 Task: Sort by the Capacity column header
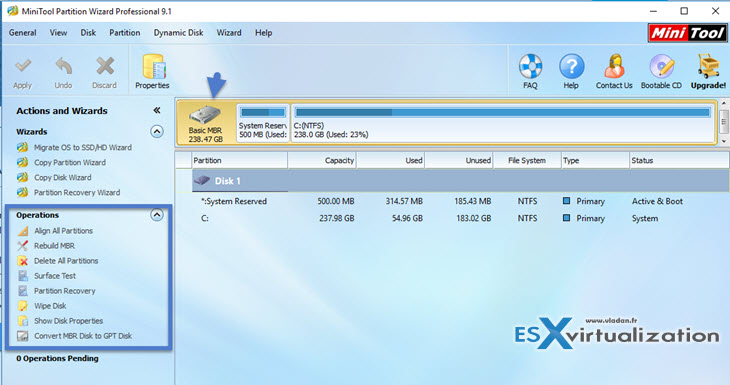[322, 160]
